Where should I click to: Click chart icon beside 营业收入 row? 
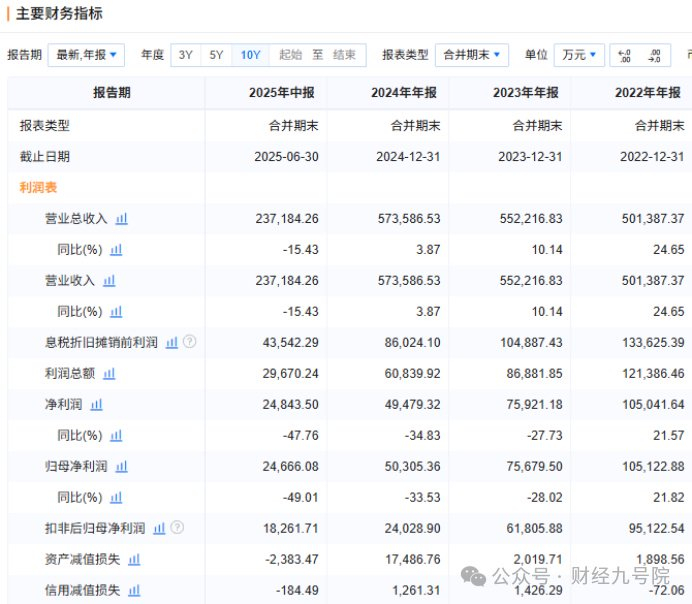click(109, 280)
